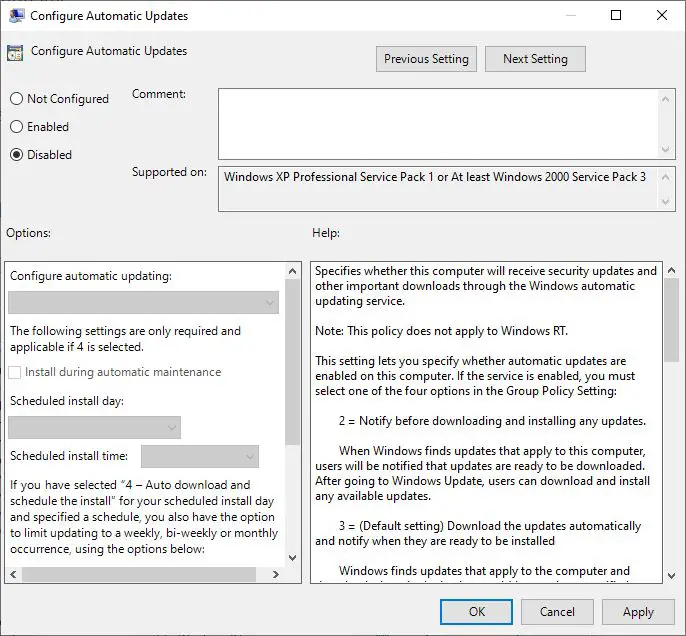Click the 'Options:' section label
The width and height of the screenshot is (686, 636).
pyautogui.click(x=28, y=233)
